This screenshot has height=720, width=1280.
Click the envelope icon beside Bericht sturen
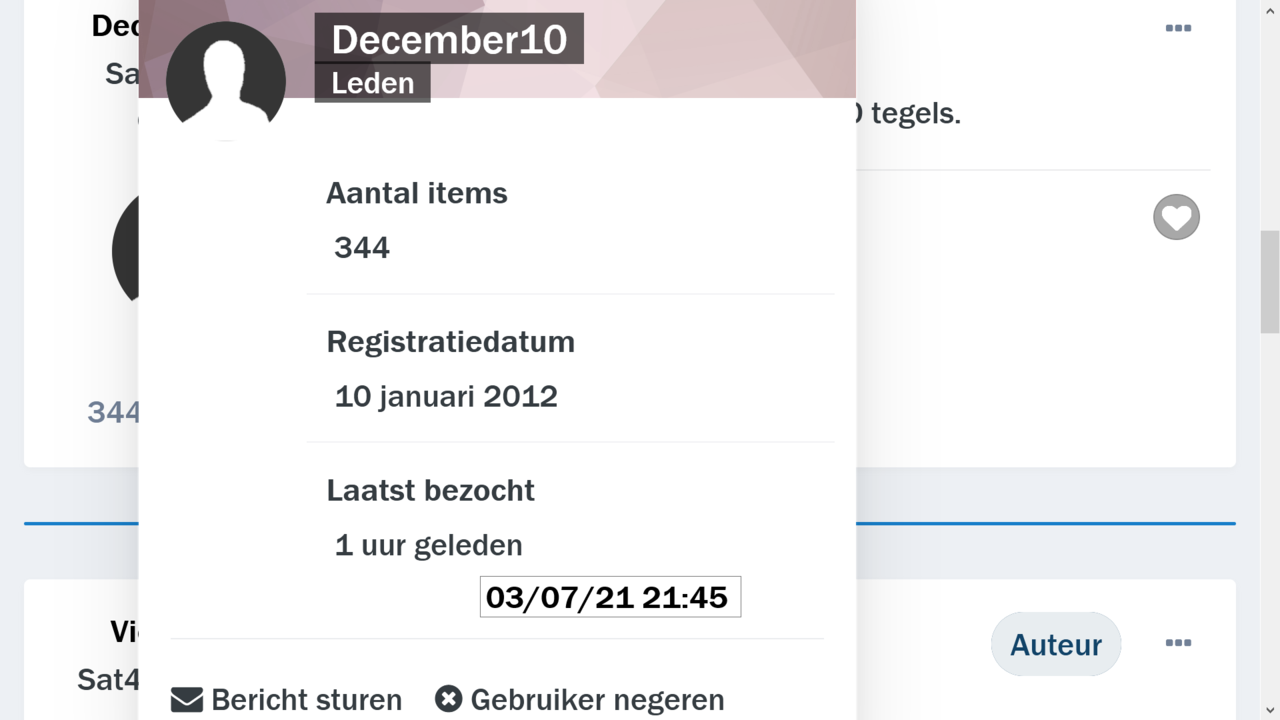(x=185, y=699)
